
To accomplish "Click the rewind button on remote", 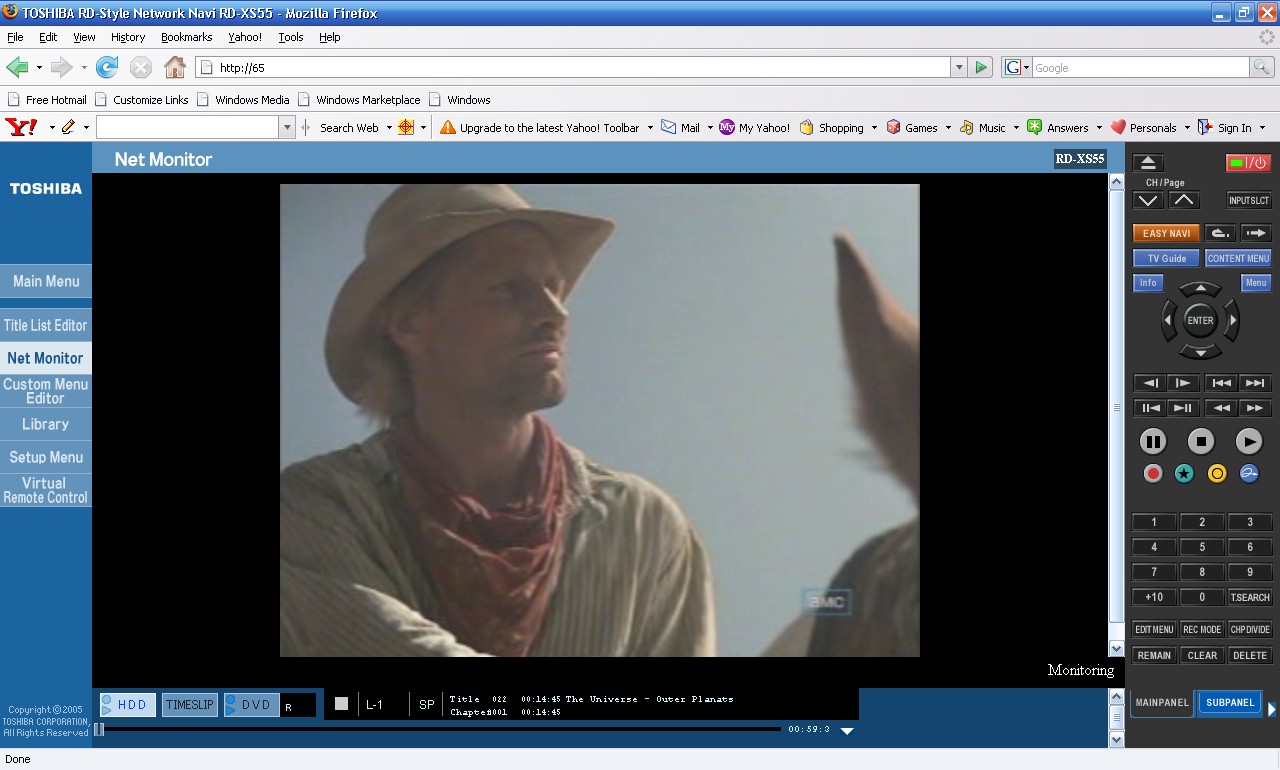I will [x=1221, y=408].
